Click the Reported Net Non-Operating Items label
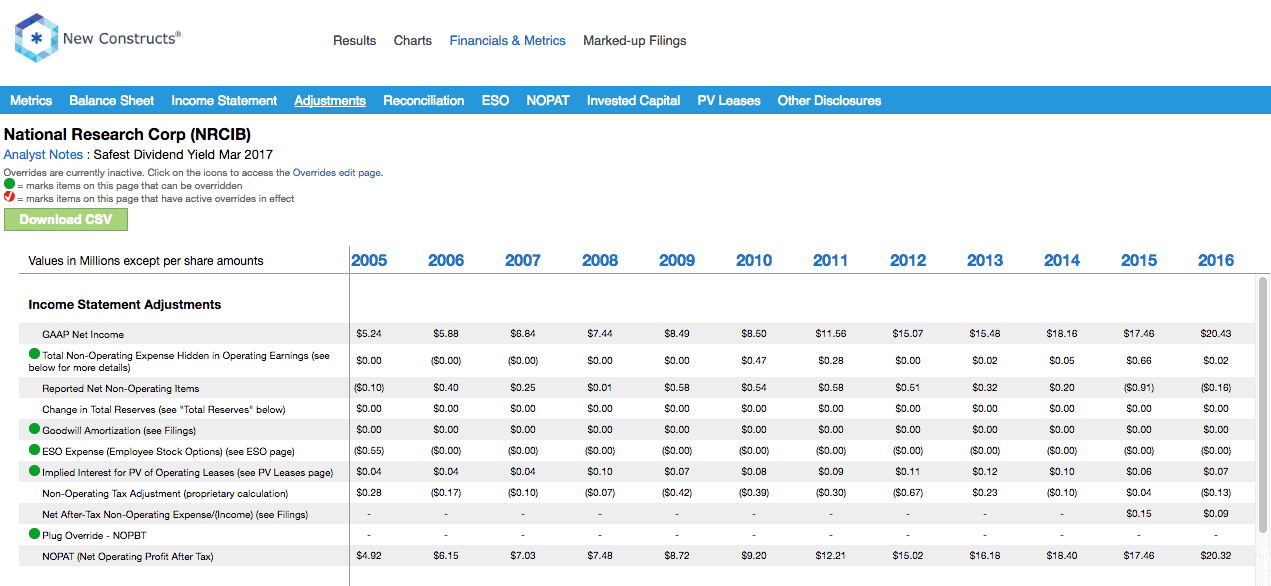The image size is (1271, 586). 121,388
